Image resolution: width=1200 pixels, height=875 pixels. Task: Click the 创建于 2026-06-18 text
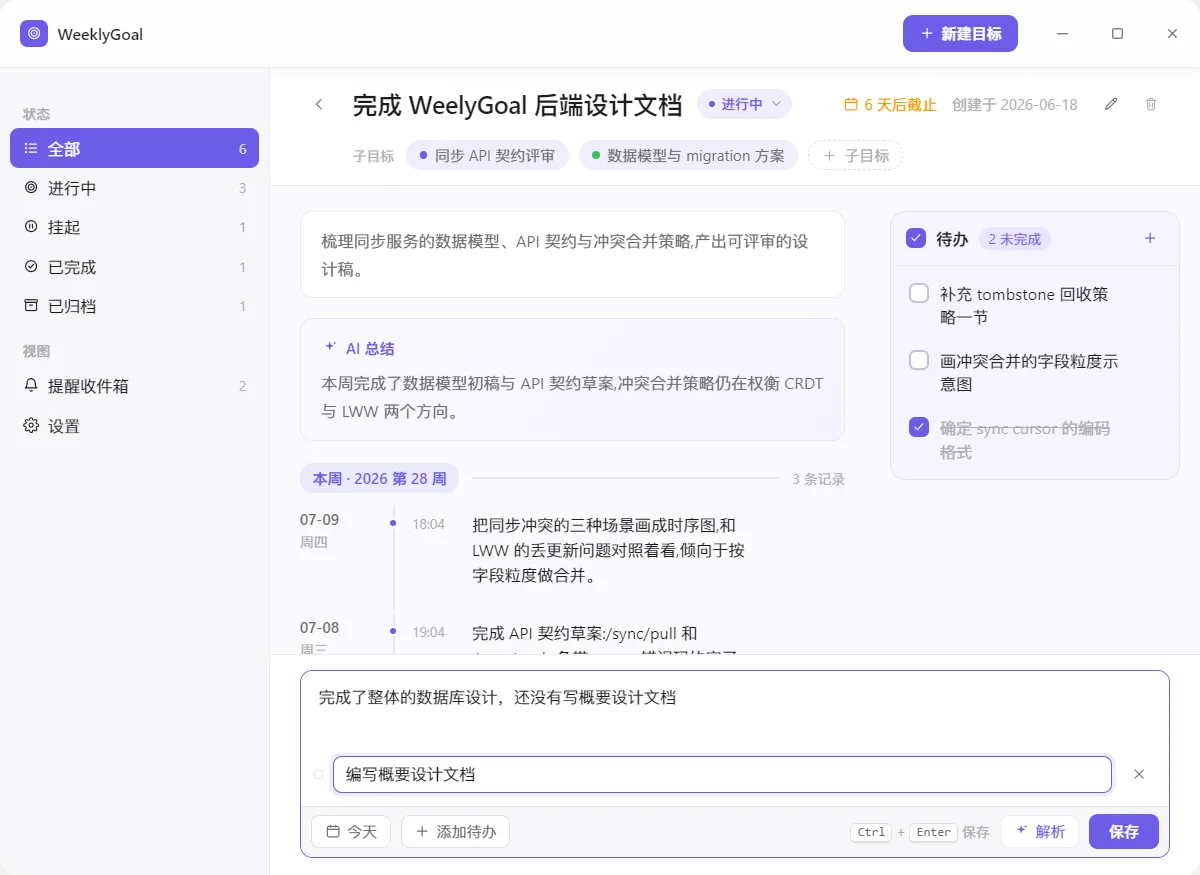(x=1015, y=104)
